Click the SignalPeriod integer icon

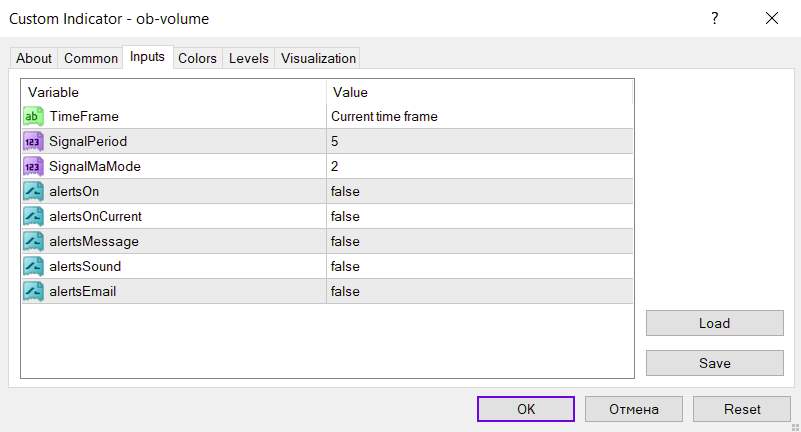tap(33, 141)
